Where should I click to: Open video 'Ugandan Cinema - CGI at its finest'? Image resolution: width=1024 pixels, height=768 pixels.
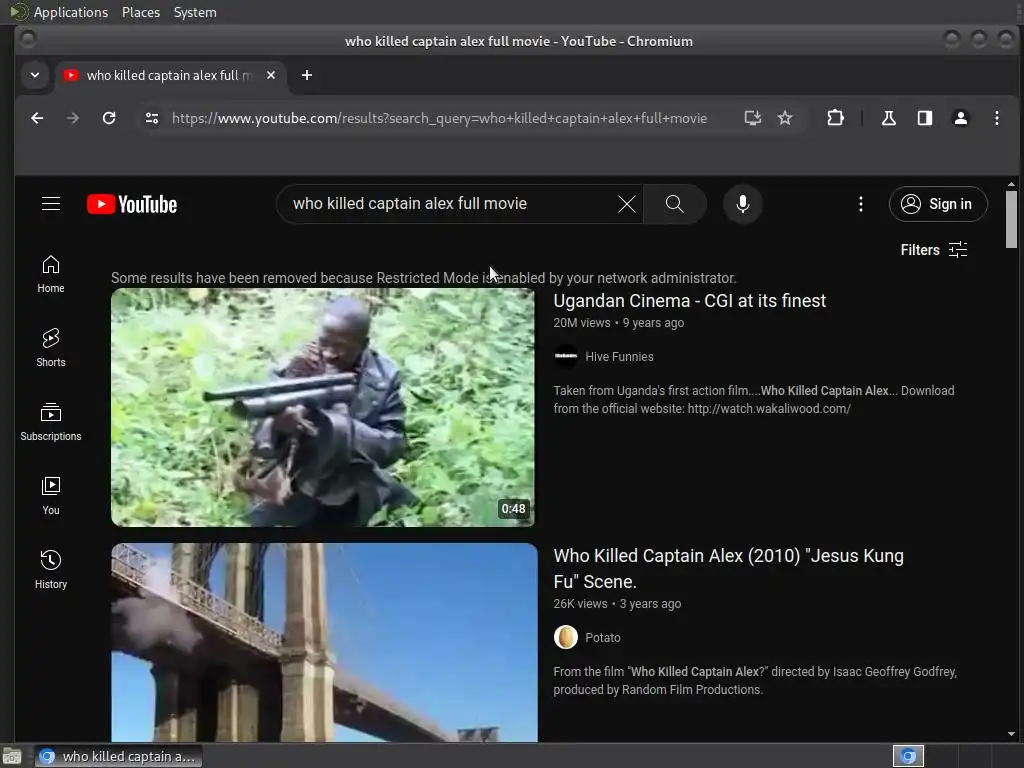point(690,301)
